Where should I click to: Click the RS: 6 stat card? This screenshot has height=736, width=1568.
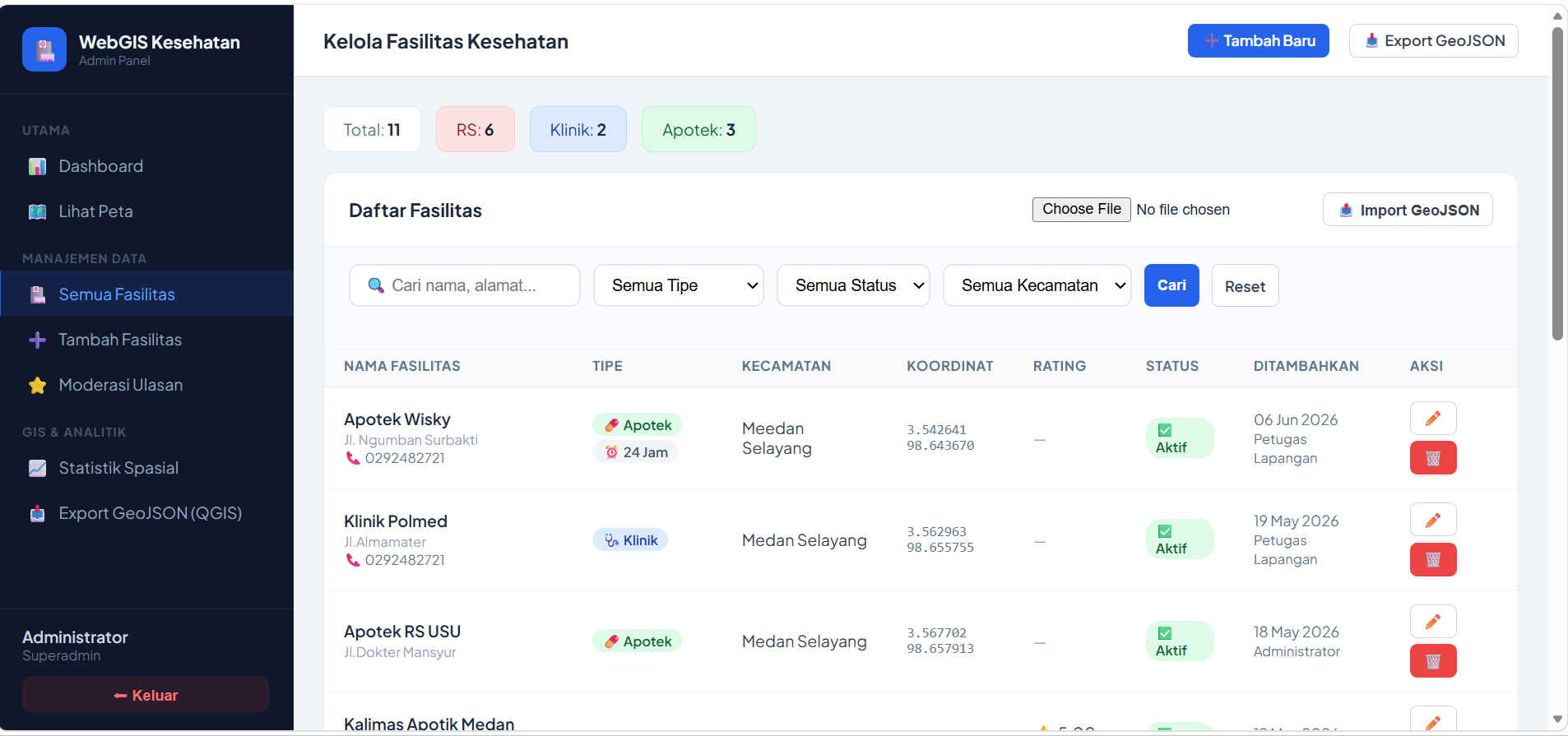click(x=476, y=129)
